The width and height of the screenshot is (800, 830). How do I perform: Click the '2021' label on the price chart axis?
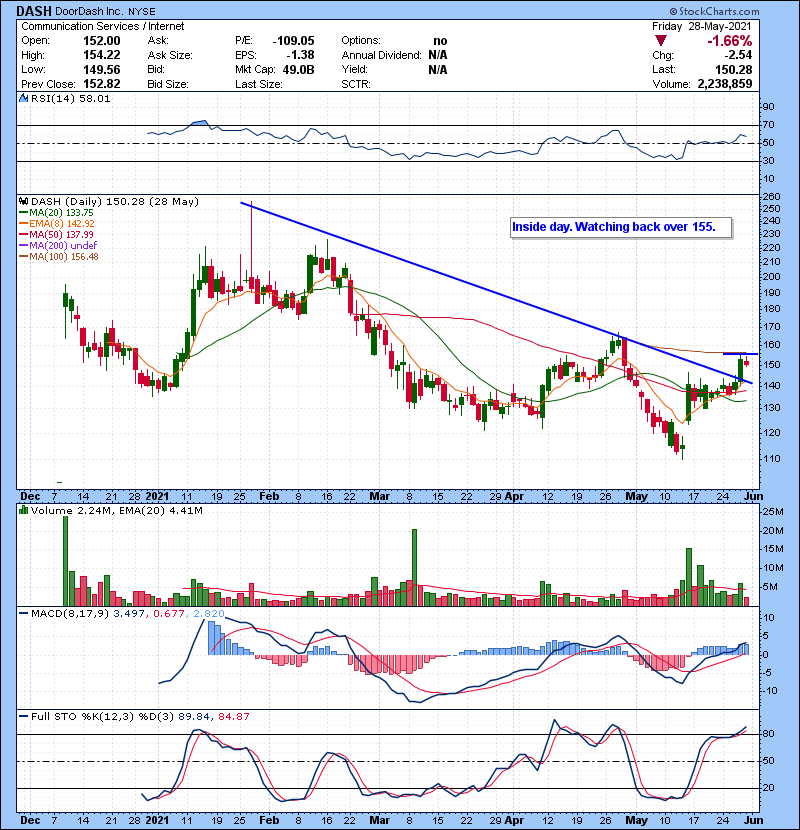click(x=157, y=497)
